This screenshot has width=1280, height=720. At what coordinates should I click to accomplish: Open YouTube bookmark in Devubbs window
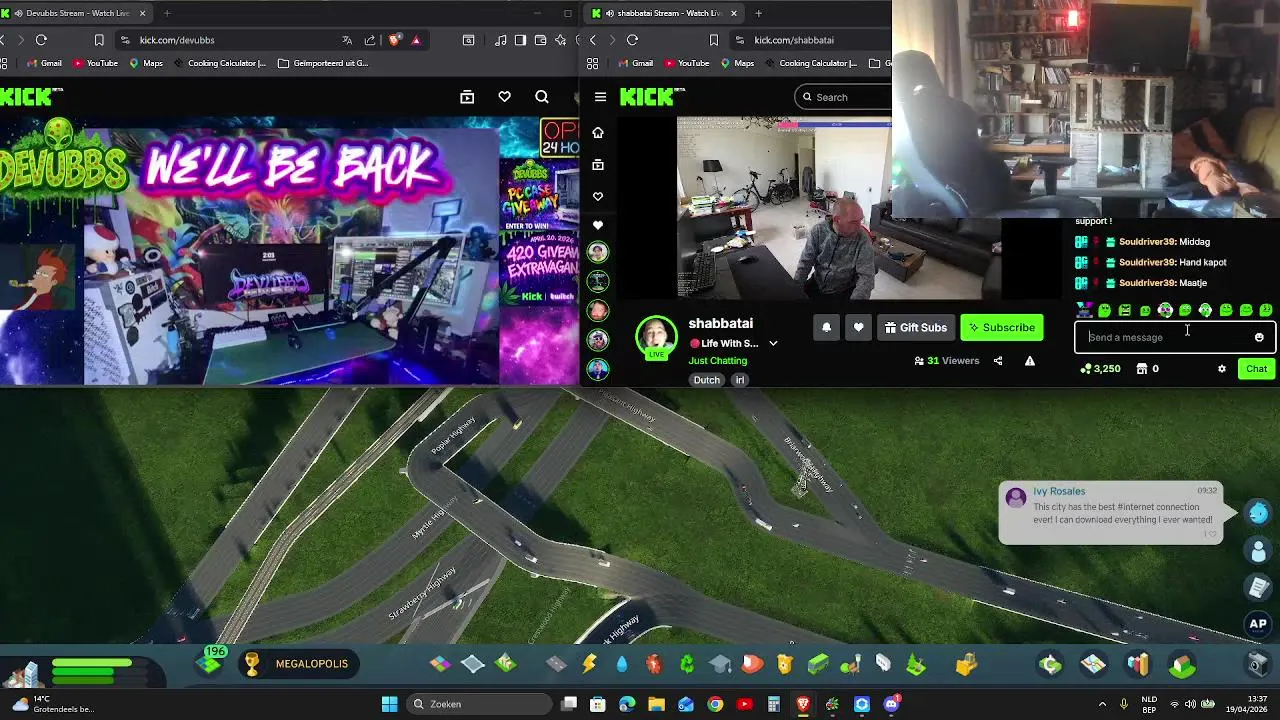tap(95, 63)
